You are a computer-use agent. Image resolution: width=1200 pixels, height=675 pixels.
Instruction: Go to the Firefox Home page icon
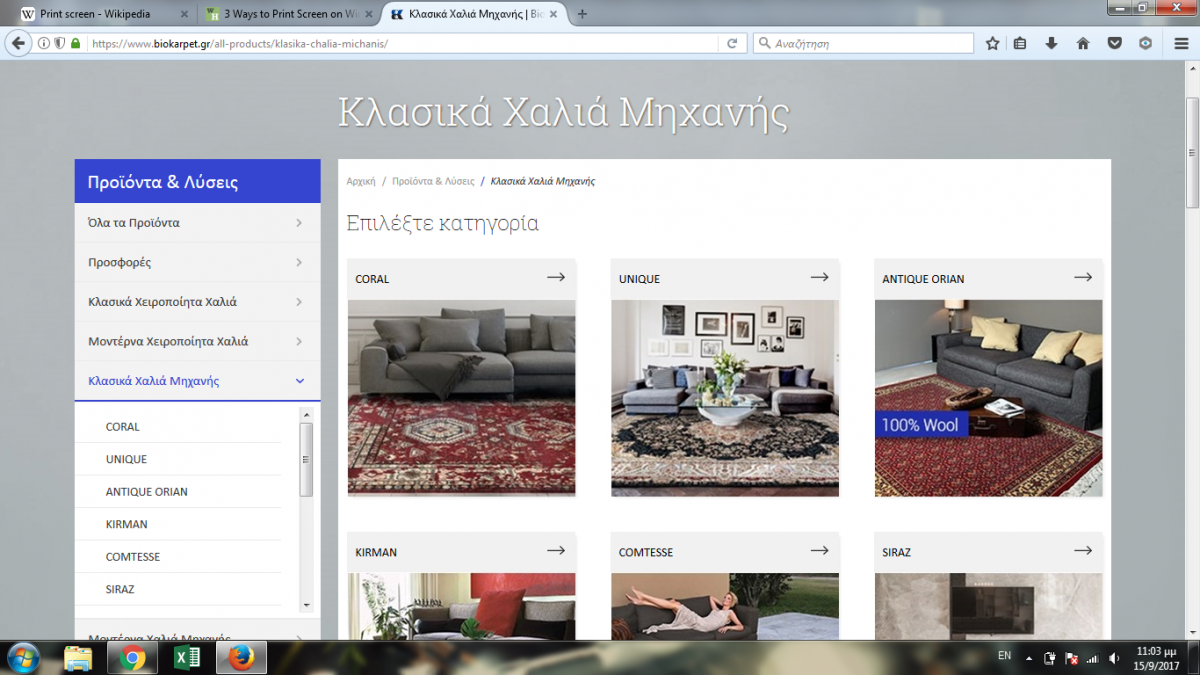pos(1083,44)
